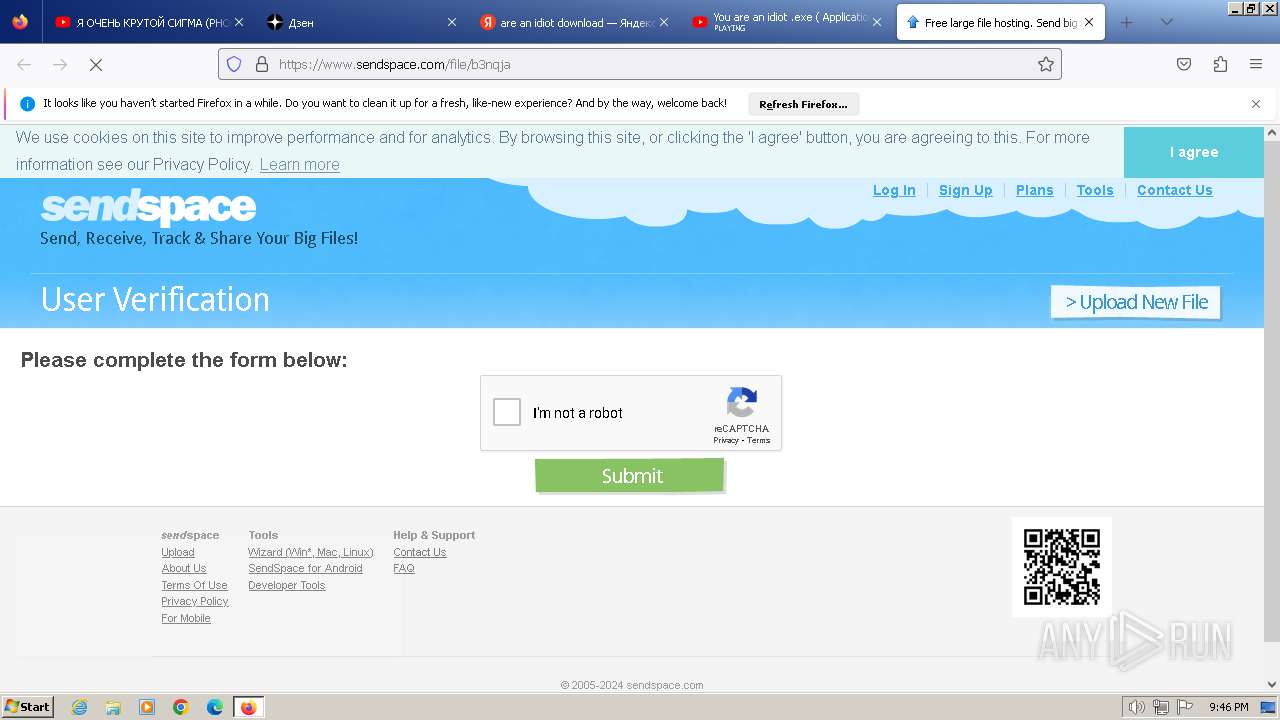1280x720 pixels.
Task: Click the Upload New File button
Action: [1136, 302]
